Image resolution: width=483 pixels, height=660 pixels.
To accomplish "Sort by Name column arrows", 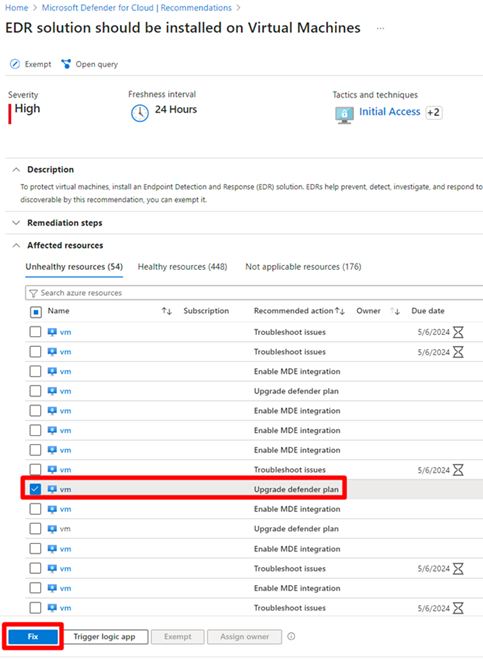I will pyautogui.click(x=167, y=311).
